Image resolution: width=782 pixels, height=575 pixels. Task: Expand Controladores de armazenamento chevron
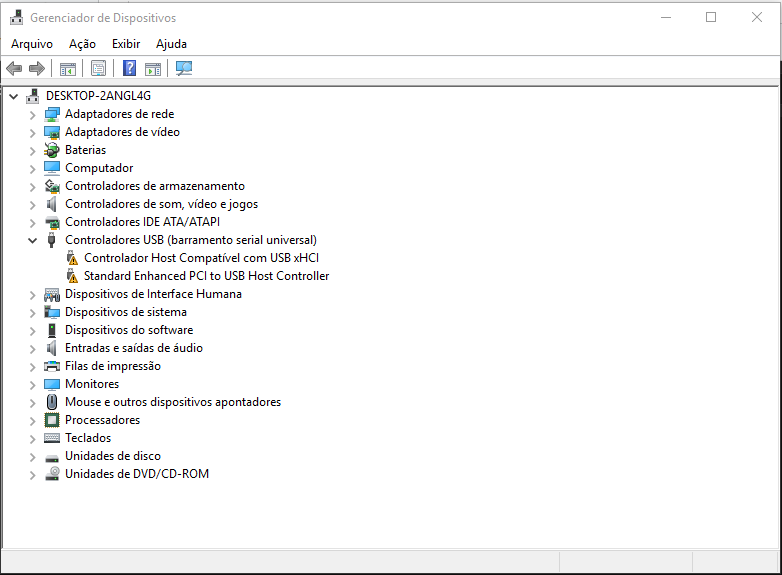(32, 187)
